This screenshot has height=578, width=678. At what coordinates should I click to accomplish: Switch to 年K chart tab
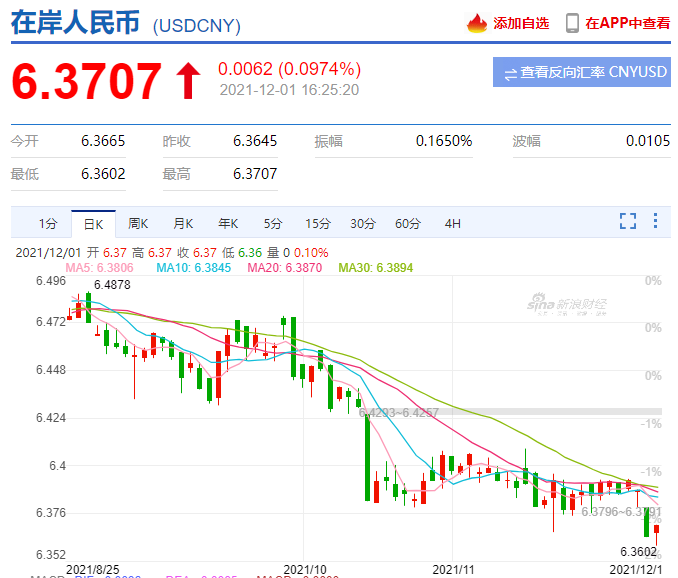tap(228, 224)
